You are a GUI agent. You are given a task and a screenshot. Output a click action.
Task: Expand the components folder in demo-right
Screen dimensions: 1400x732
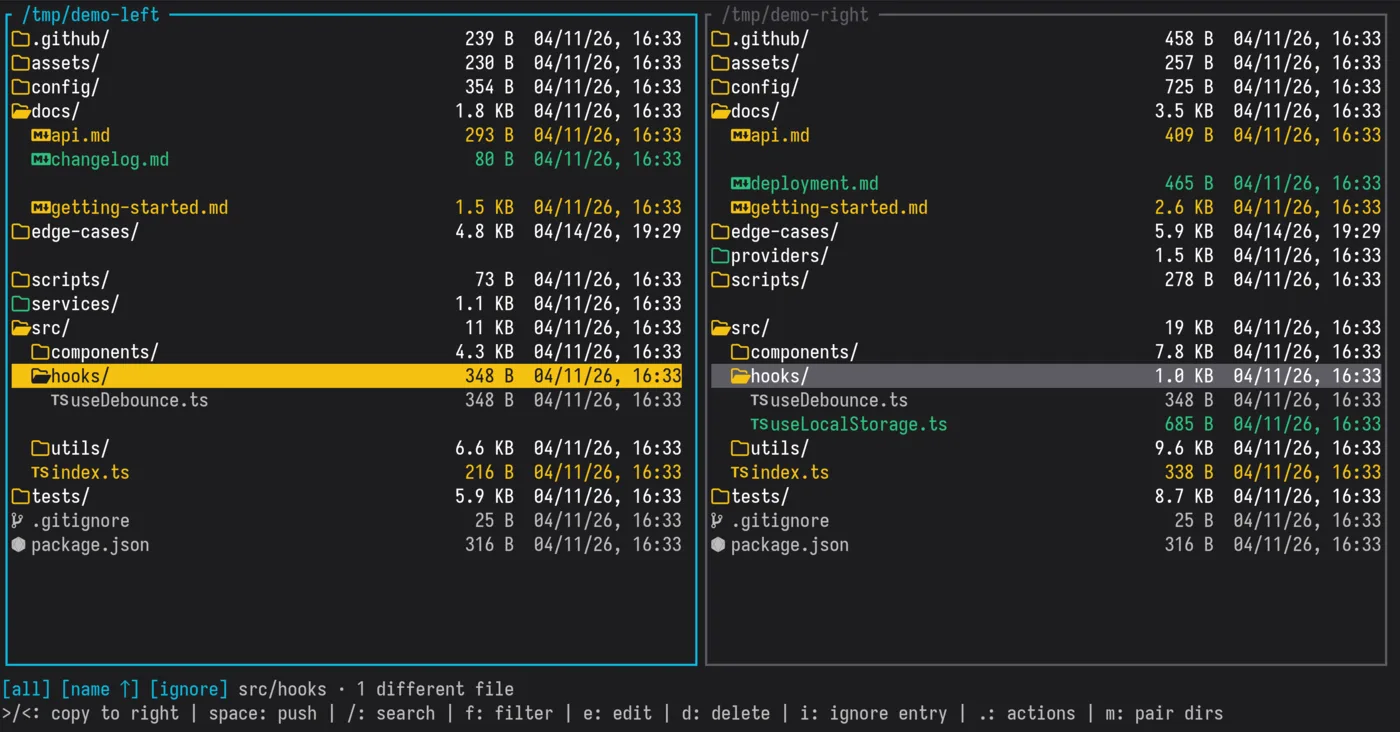coord(740,352)
